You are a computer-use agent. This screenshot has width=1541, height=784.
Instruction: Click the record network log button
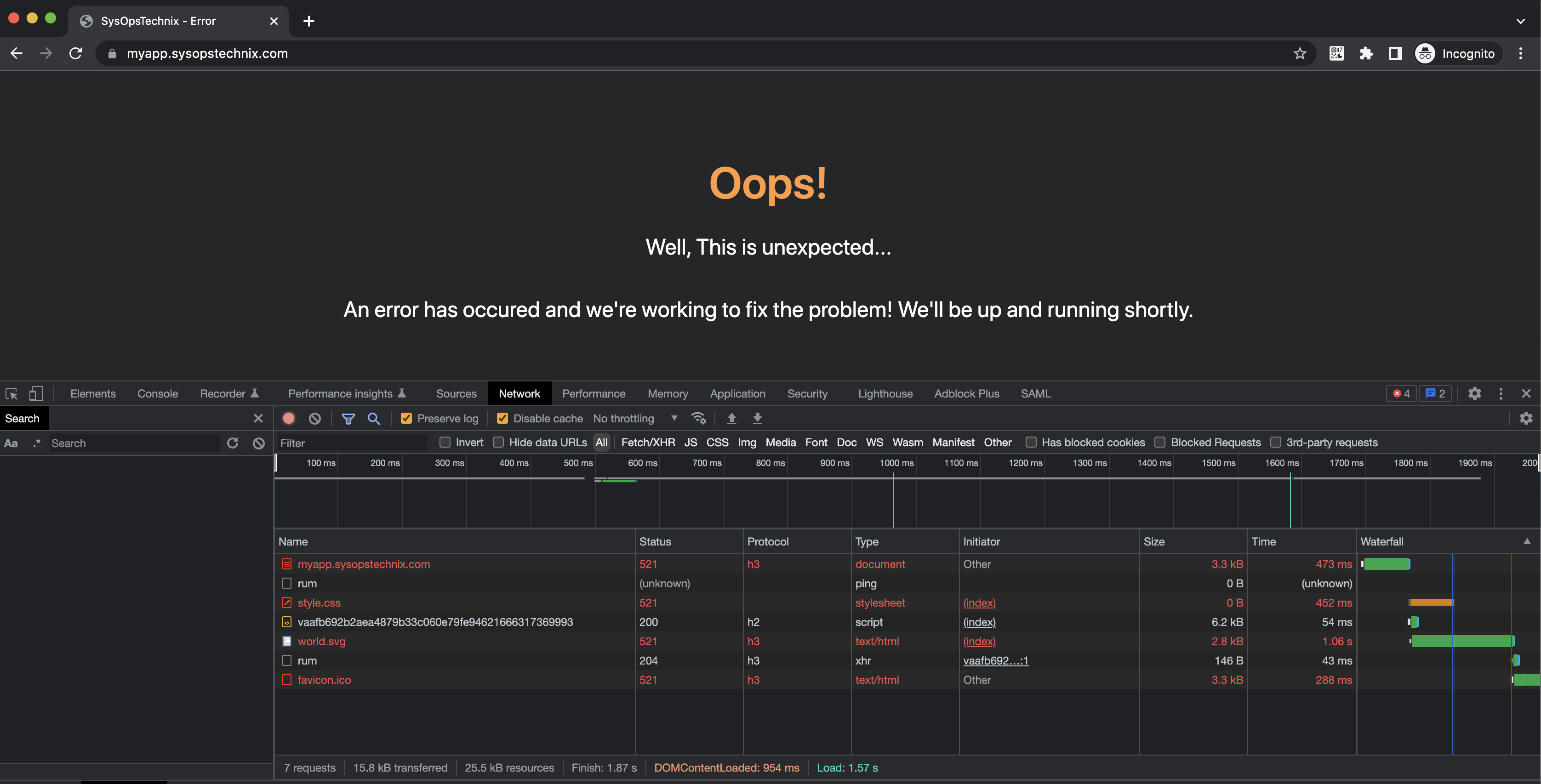pyautogui.click(x=288, y=418)
